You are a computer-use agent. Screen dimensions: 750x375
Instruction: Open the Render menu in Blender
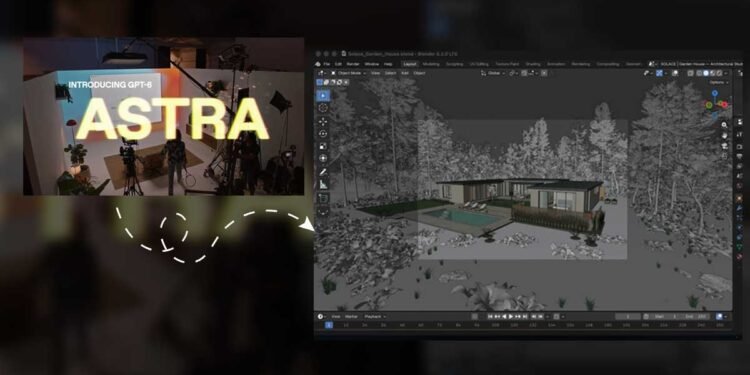coord(353,64)
